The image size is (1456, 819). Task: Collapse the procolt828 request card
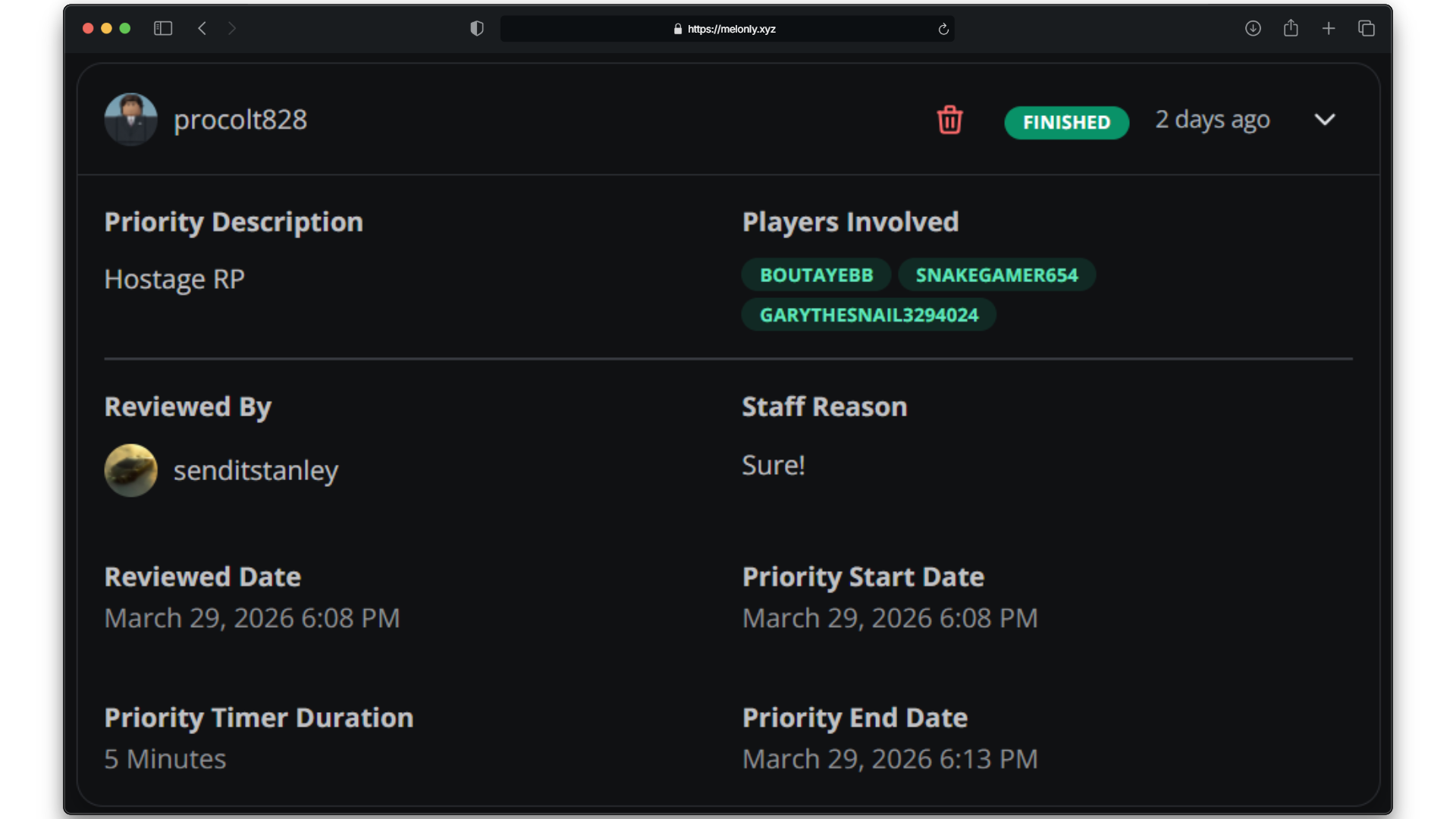(x=1324, y=120)
